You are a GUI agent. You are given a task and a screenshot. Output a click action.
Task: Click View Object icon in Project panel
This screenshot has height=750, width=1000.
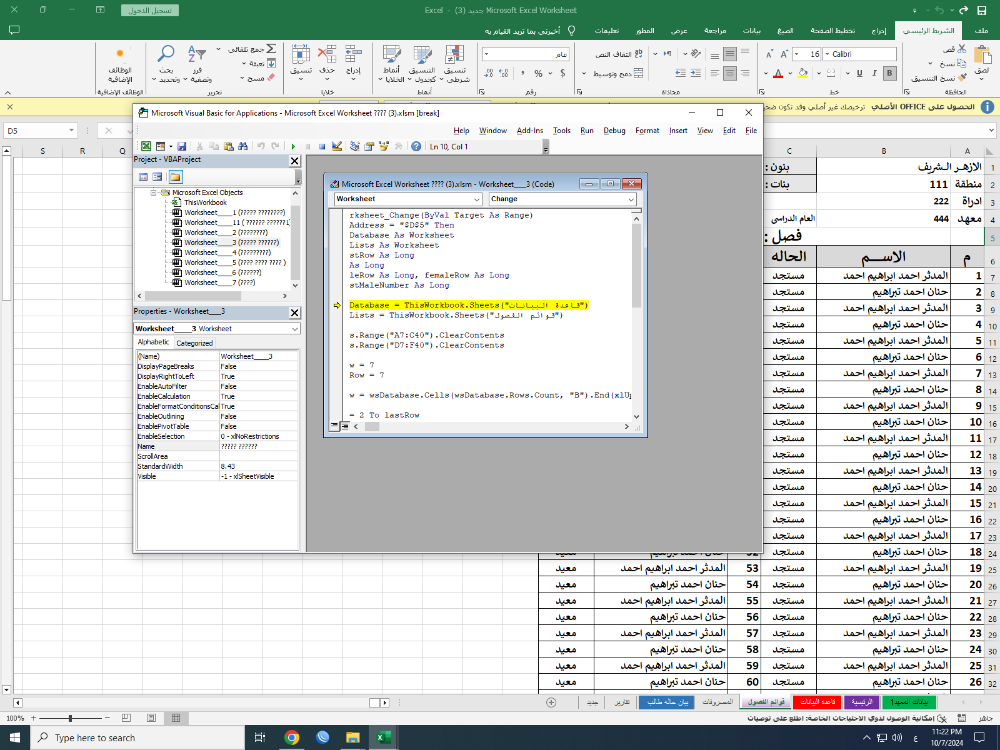tap(158, 177)
